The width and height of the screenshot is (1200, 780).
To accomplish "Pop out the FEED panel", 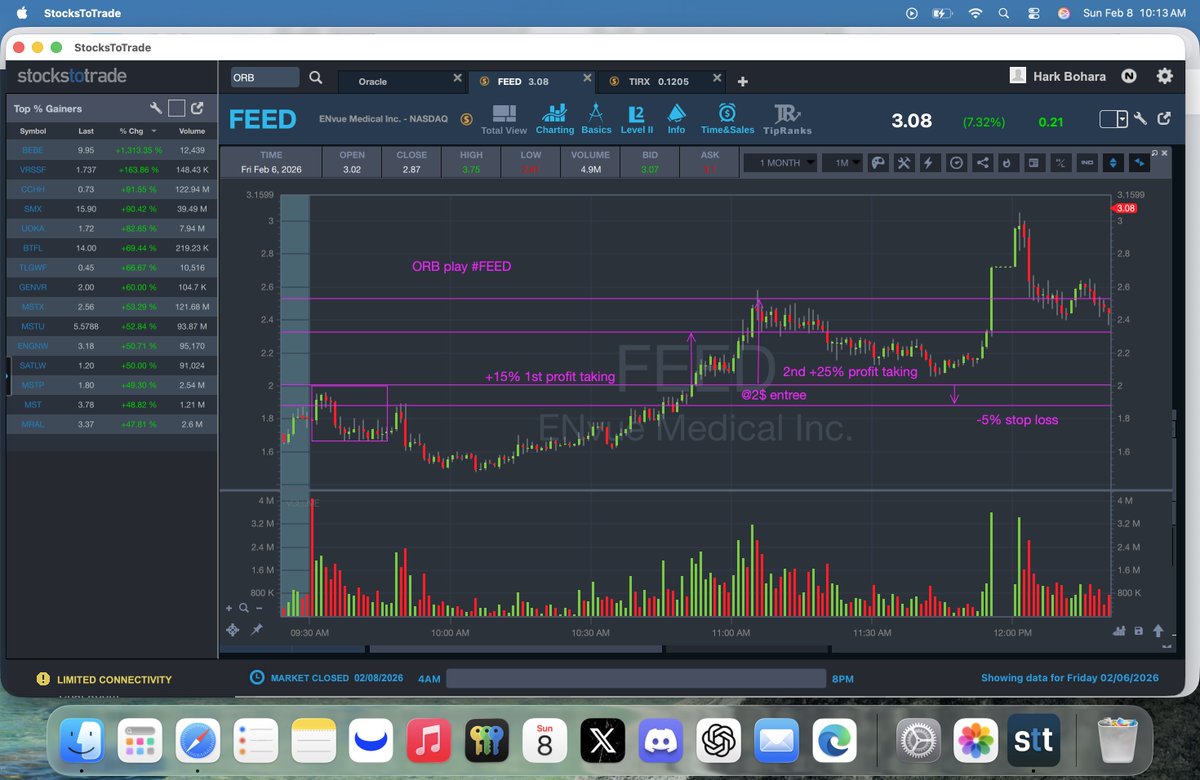I will point(1164,119).
